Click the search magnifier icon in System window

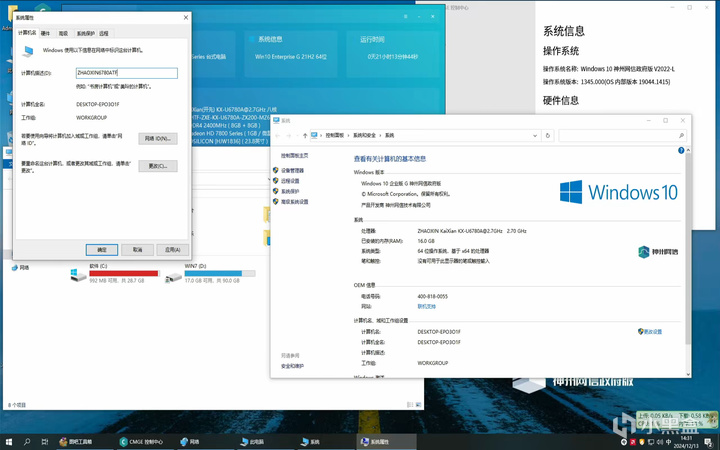681,135
